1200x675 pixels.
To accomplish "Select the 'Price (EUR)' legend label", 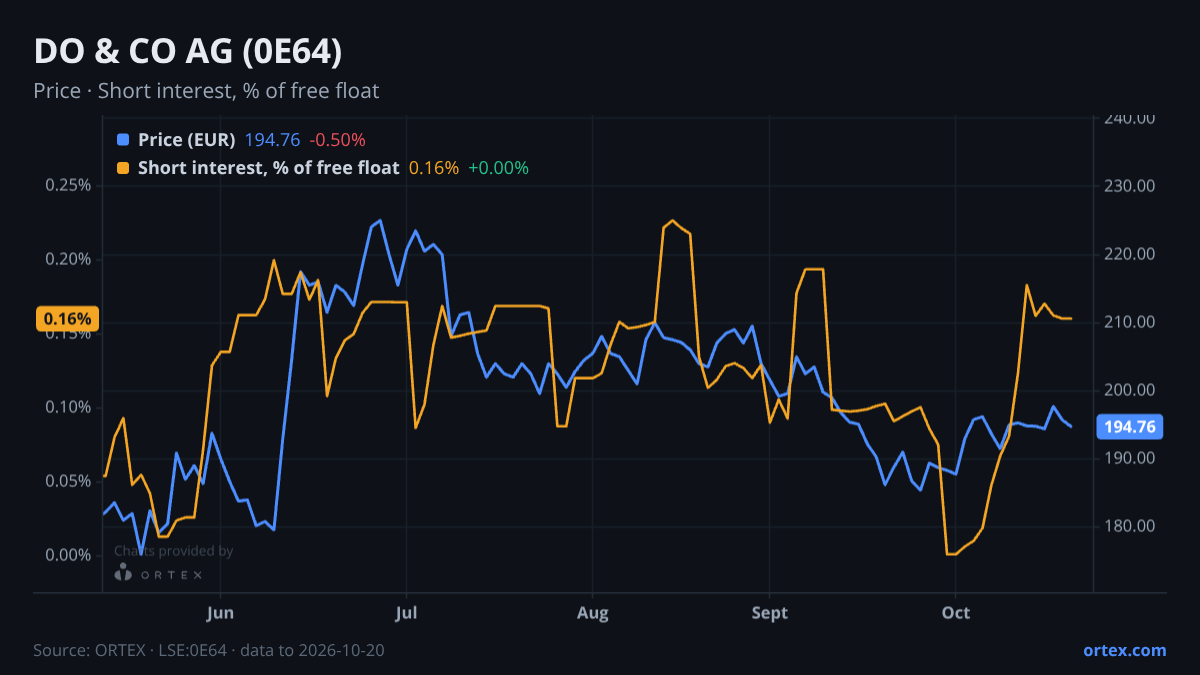I will (187, 140).
